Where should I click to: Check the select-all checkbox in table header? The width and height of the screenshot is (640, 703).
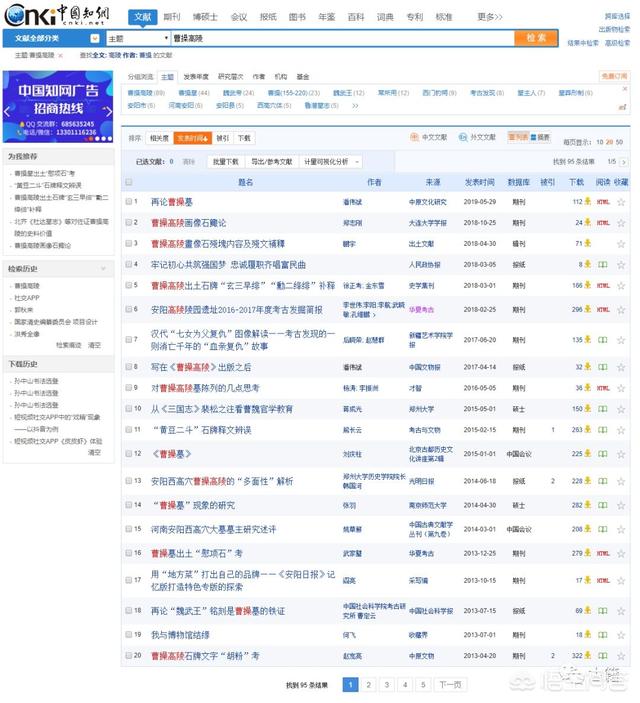(129, 182)
